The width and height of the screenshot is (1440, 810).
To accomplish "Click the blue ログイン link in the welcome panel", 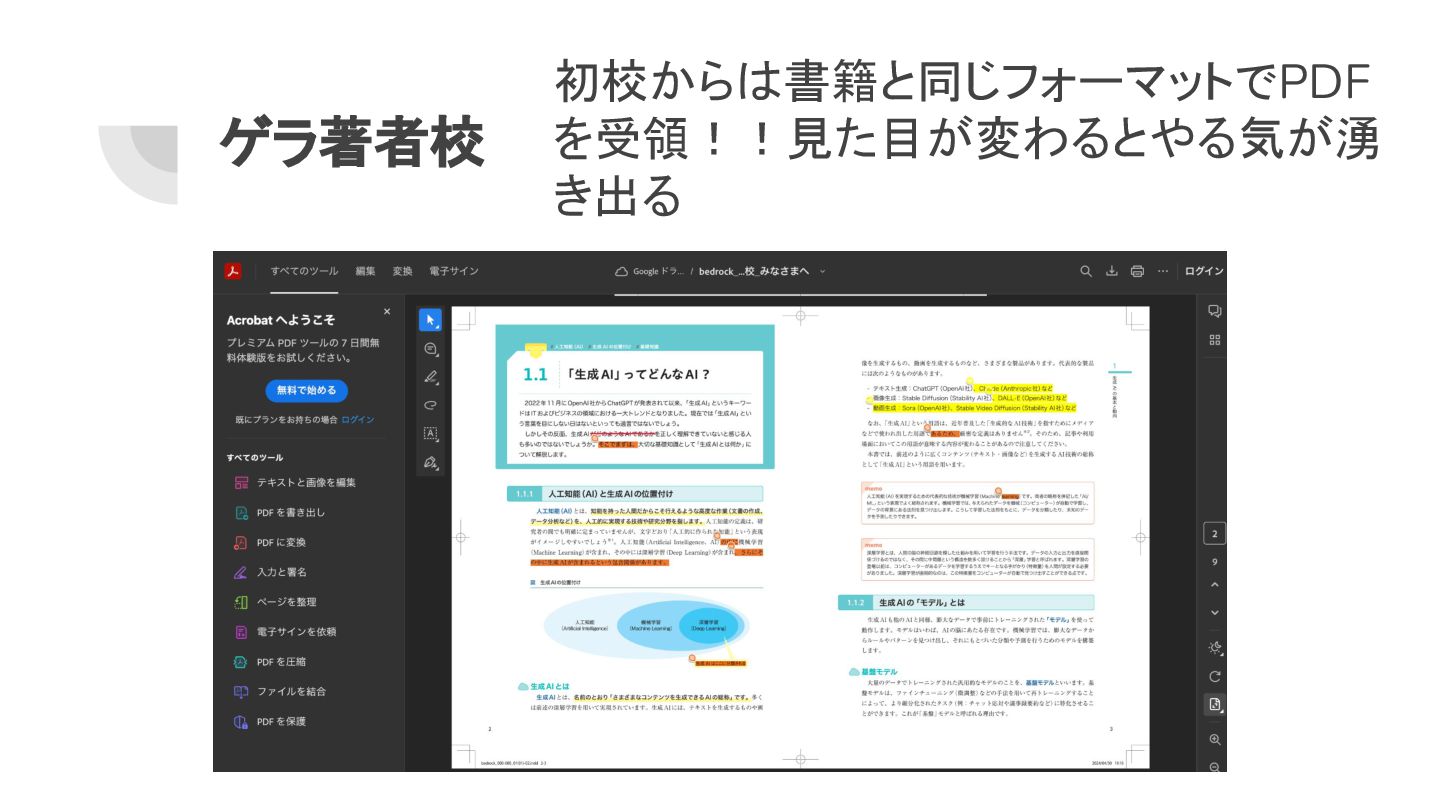I will (x=358, y=420).
